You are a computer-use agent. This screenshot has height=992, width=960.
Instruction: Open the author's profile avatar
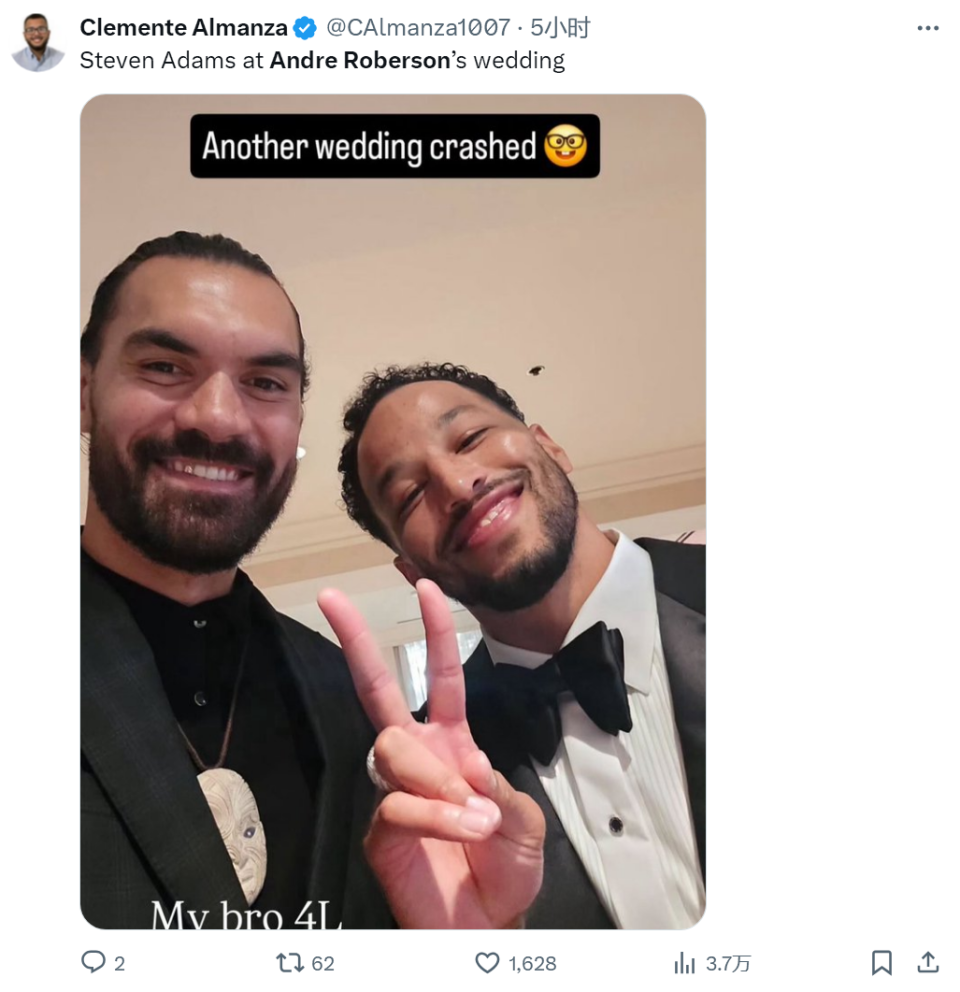pyautogui.click(x=38, y=43)
